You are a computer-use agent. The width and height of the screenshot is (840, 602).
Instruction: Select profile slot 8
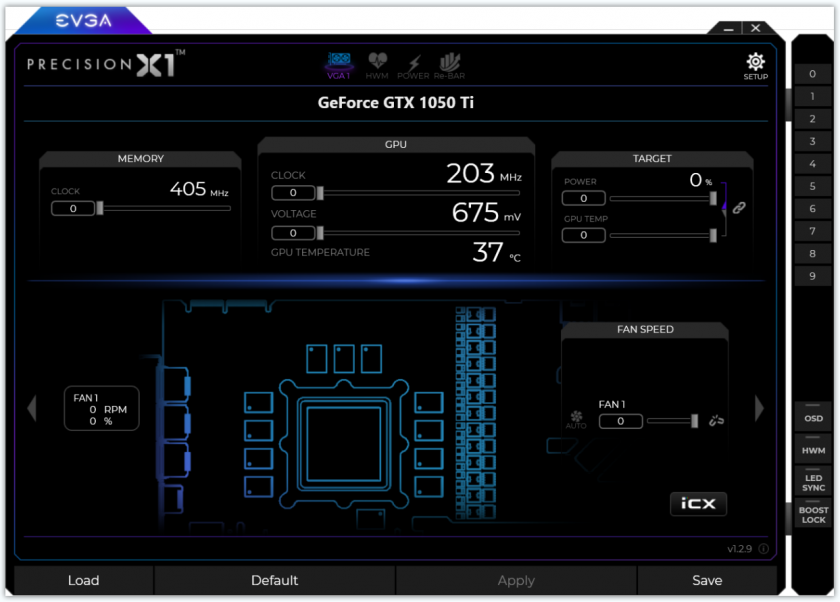[x=813, y=254]
